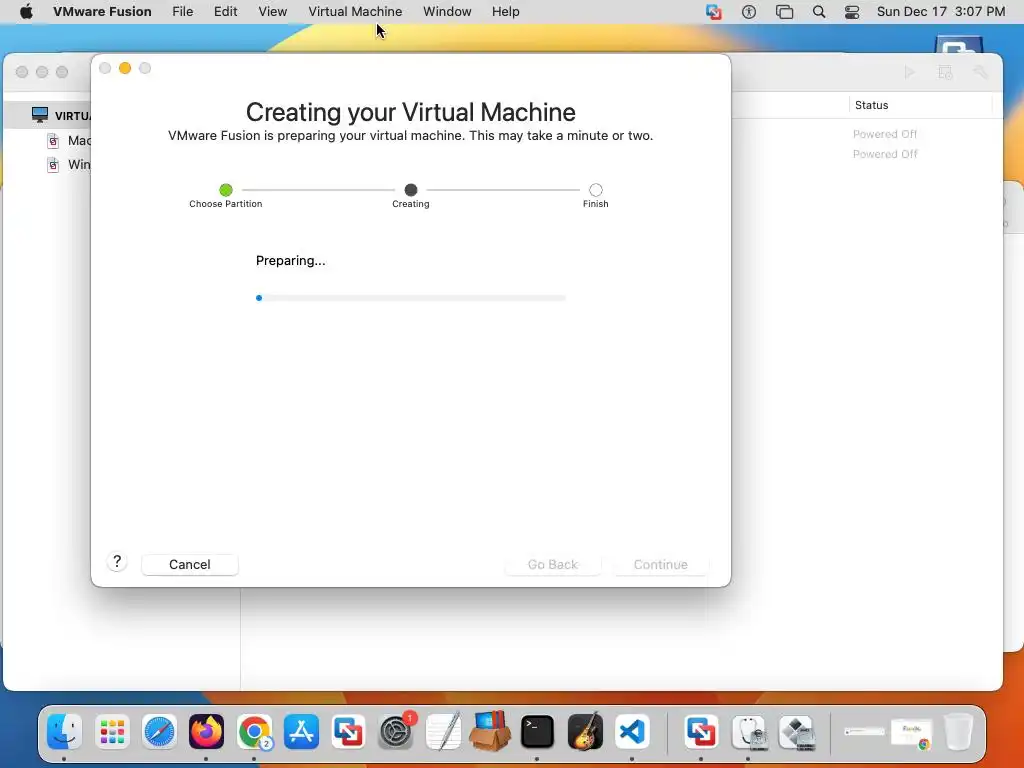Click the Preparing progress bar
1024x768 pixels.
click(x=411, y=298)
